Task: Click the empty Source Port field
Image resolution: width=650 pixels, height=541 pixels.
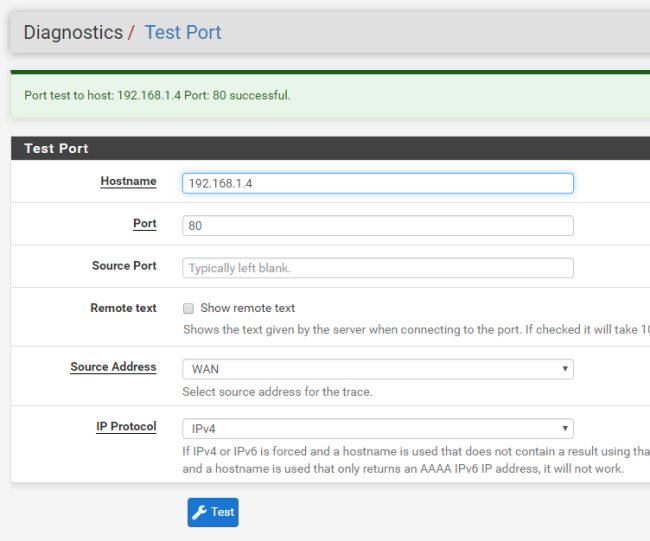Action: (x=378, y=268)
